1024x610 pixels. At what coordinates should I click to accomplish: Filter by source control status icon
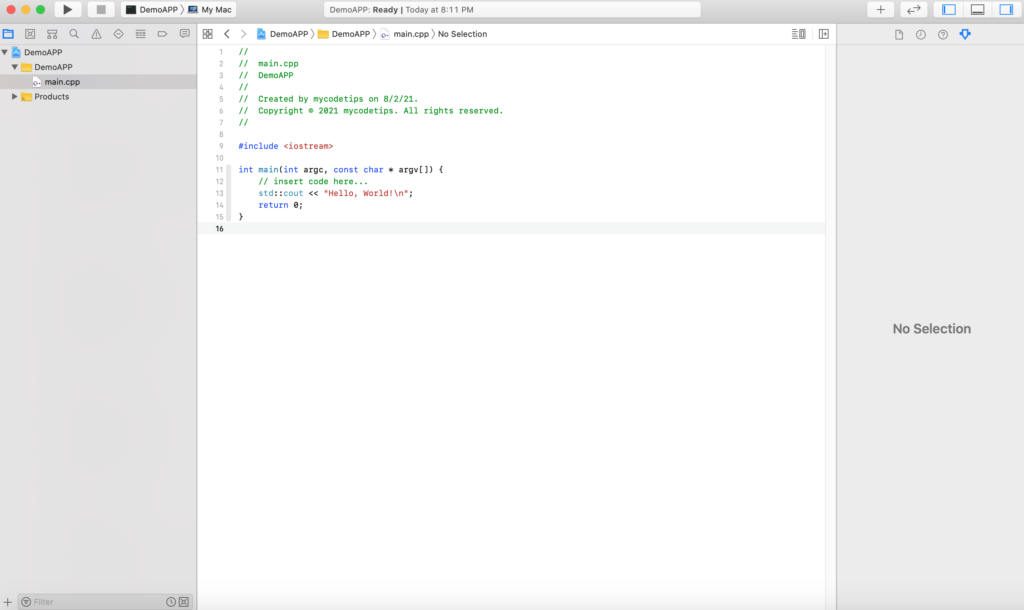coord(184,602)
